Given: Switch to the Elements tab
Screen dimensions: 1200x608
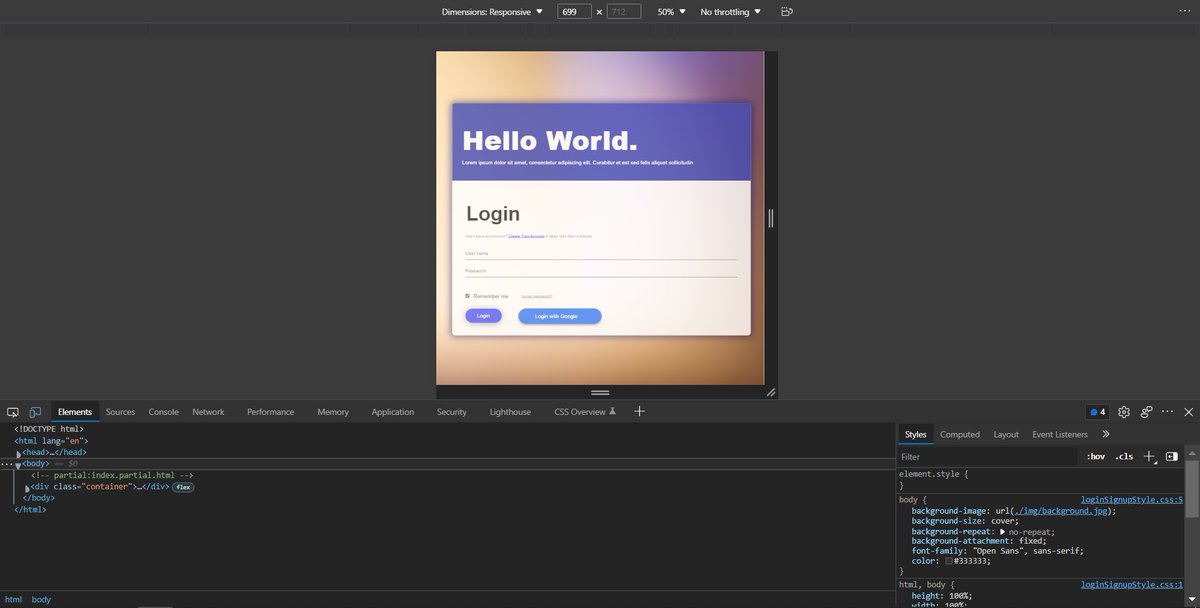Looking at the screenshot, I should [75, 412].
